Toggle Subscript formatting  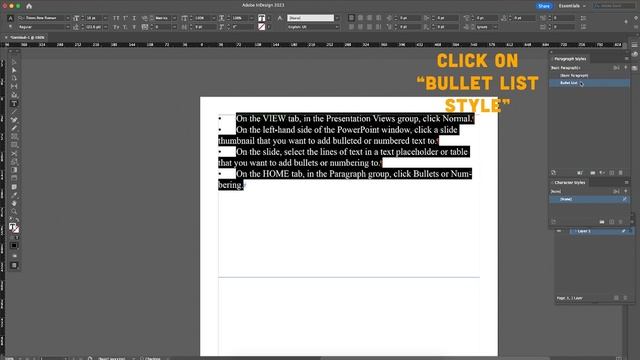[x=125, y=27]
